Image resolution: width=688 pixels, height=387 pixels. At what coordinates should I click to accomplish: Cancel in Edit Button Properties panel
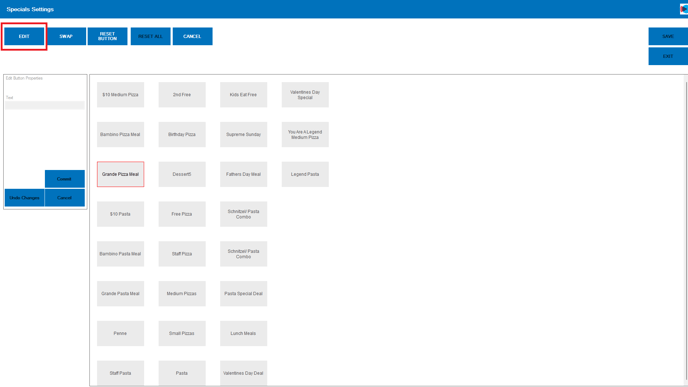pyautogui.click(x=64, y=198)
